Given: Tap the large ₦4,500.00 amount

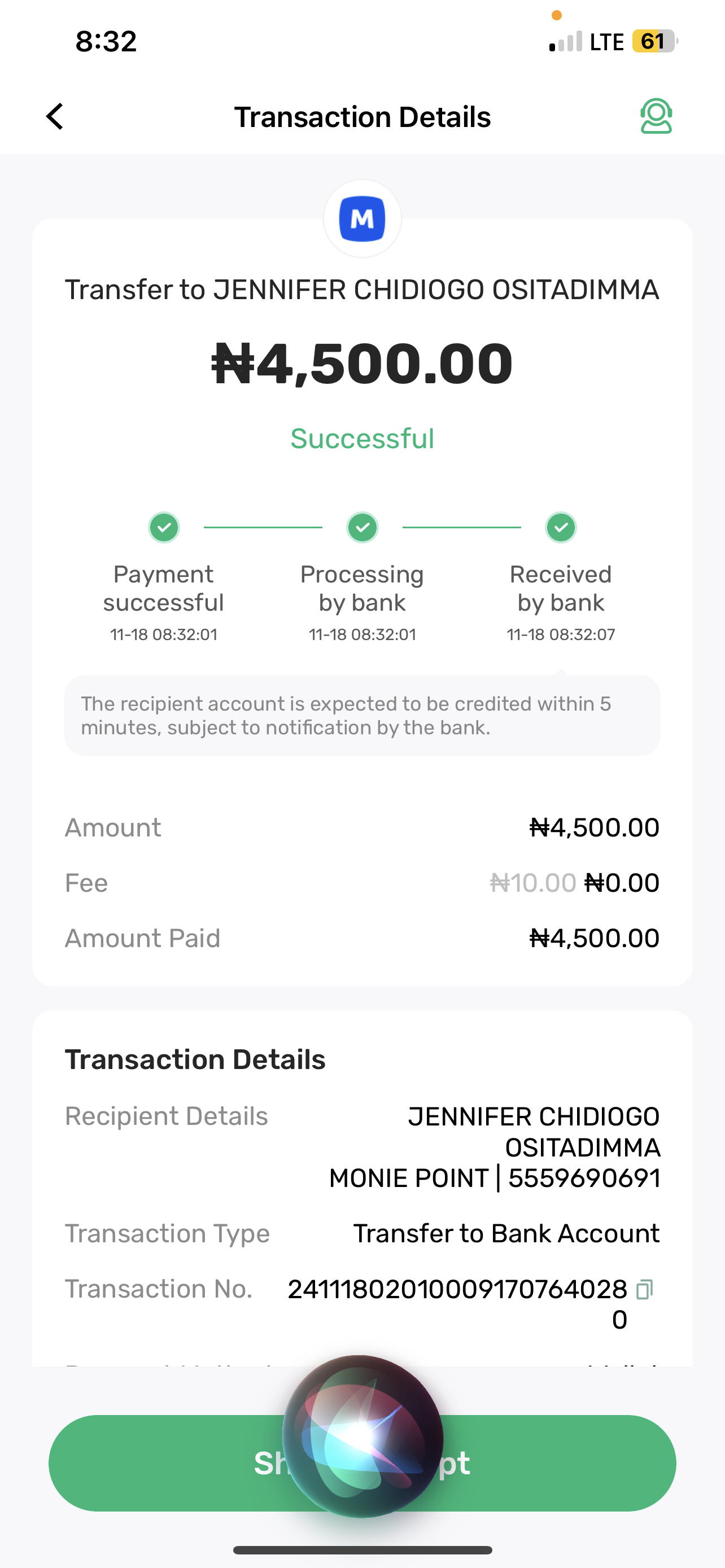Looking at the screenshot, I should (362, 364).
